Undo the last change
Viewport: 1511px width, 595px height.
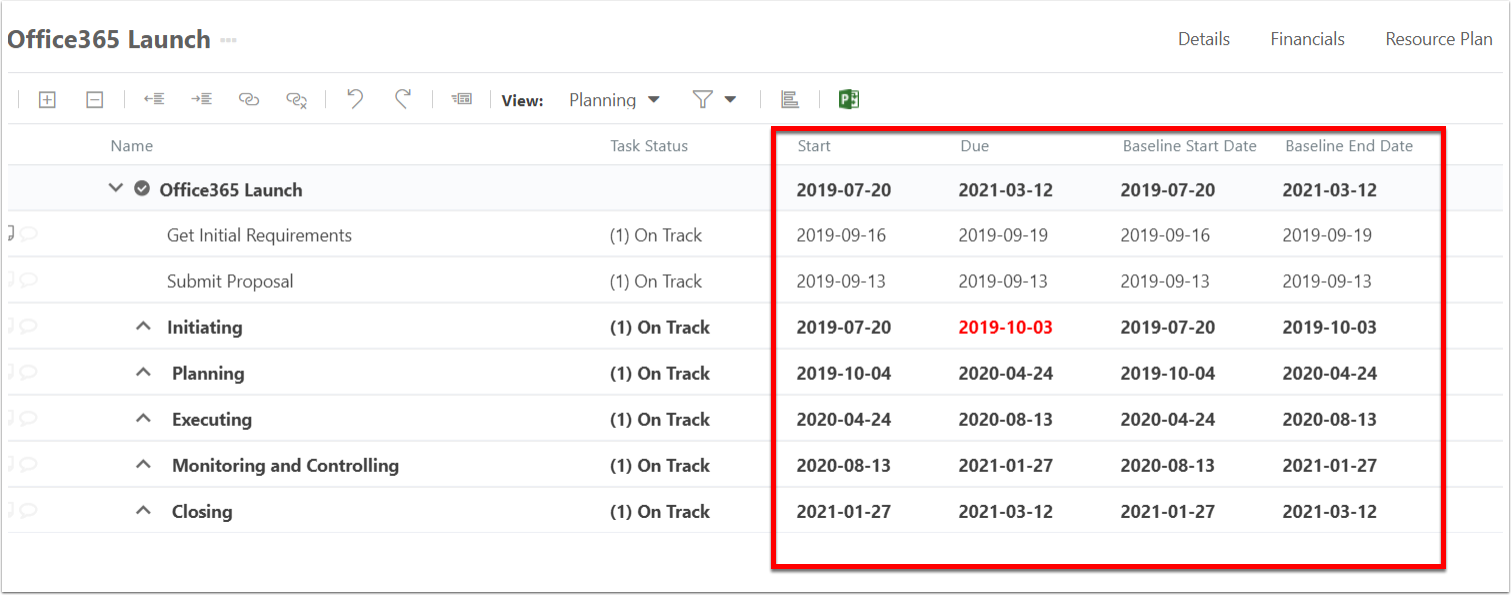tap(355, 98)
